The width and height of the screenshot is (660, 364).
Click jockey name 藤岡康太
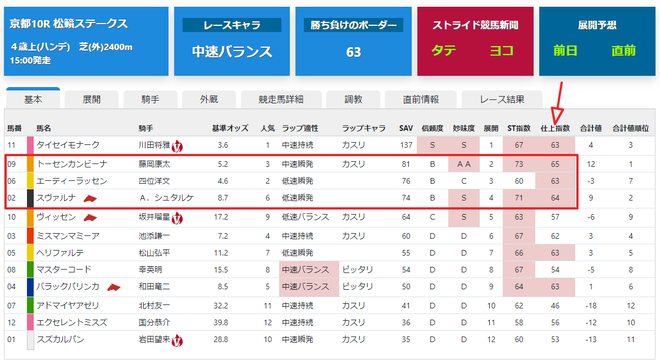point(154,164)
